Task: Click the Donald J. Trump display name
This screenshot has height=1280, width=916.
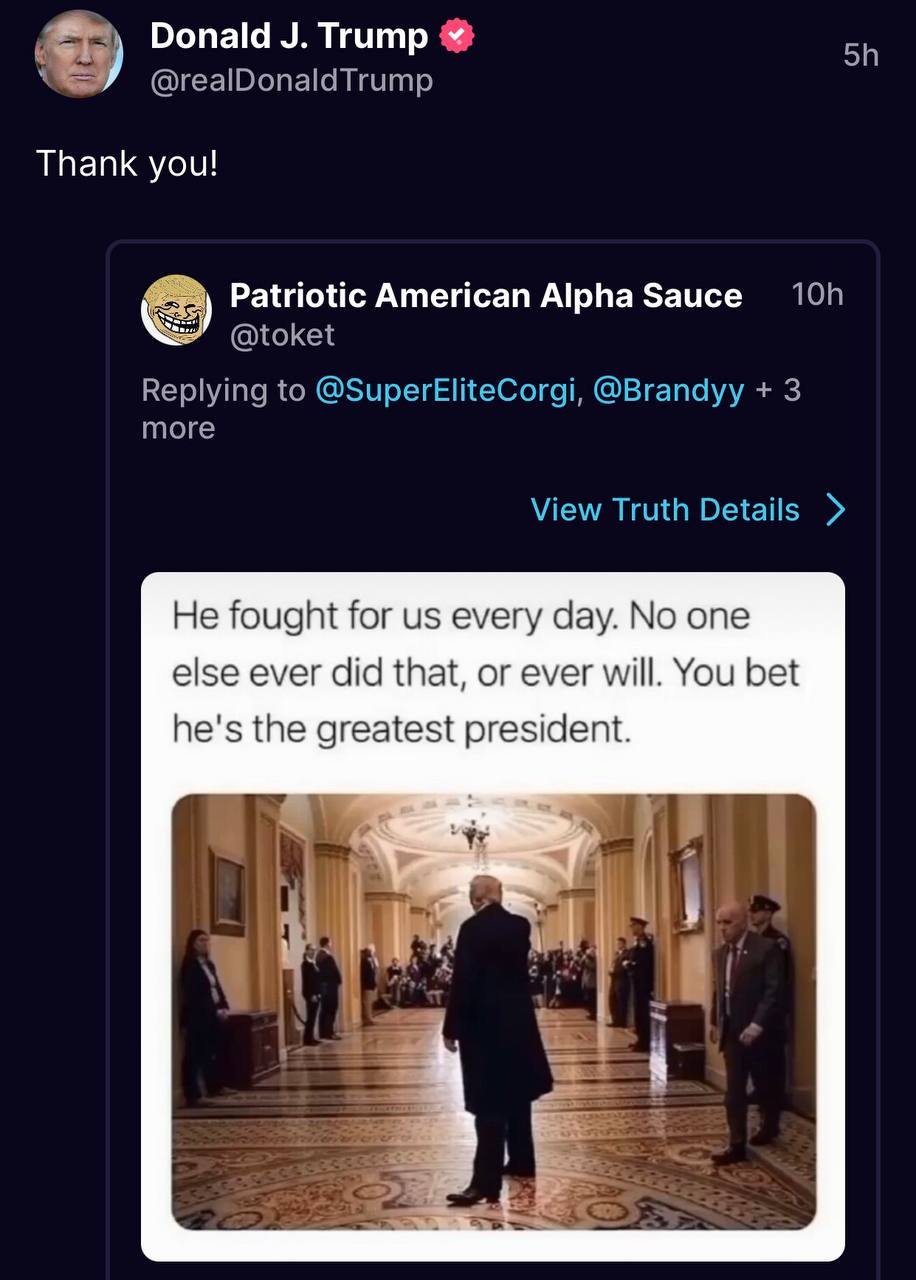Action: [289, 37]
